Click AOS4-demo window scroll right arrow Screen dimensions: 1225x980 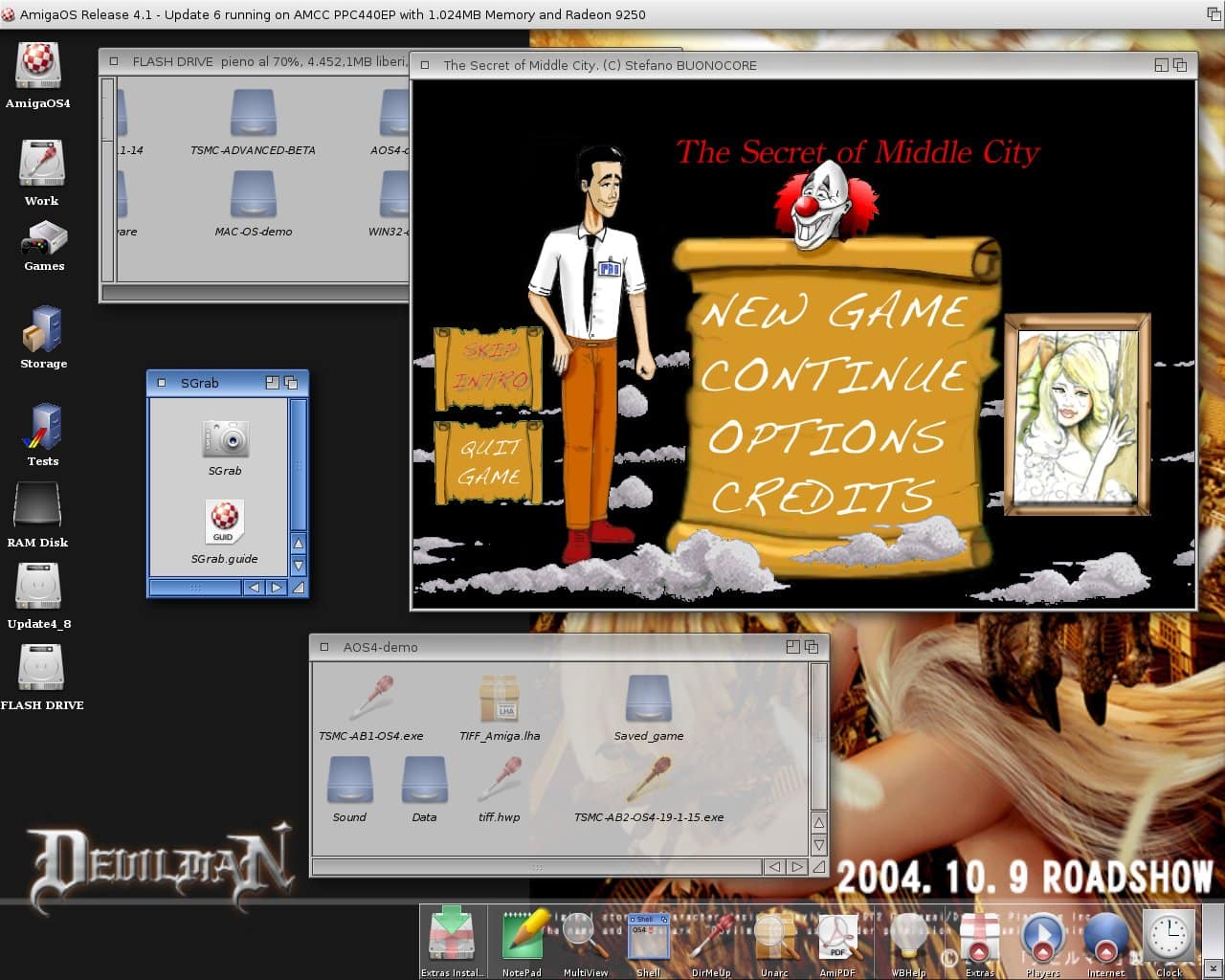pos(797,867)
